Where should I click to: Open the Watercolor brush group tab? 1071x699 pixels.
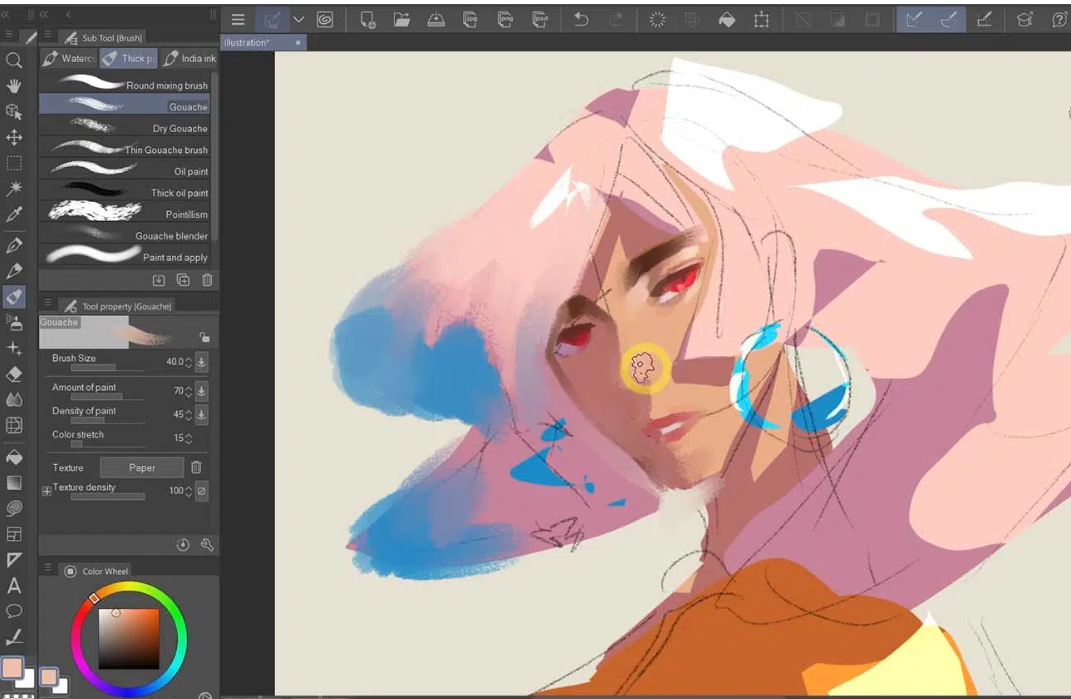(68, 59)
